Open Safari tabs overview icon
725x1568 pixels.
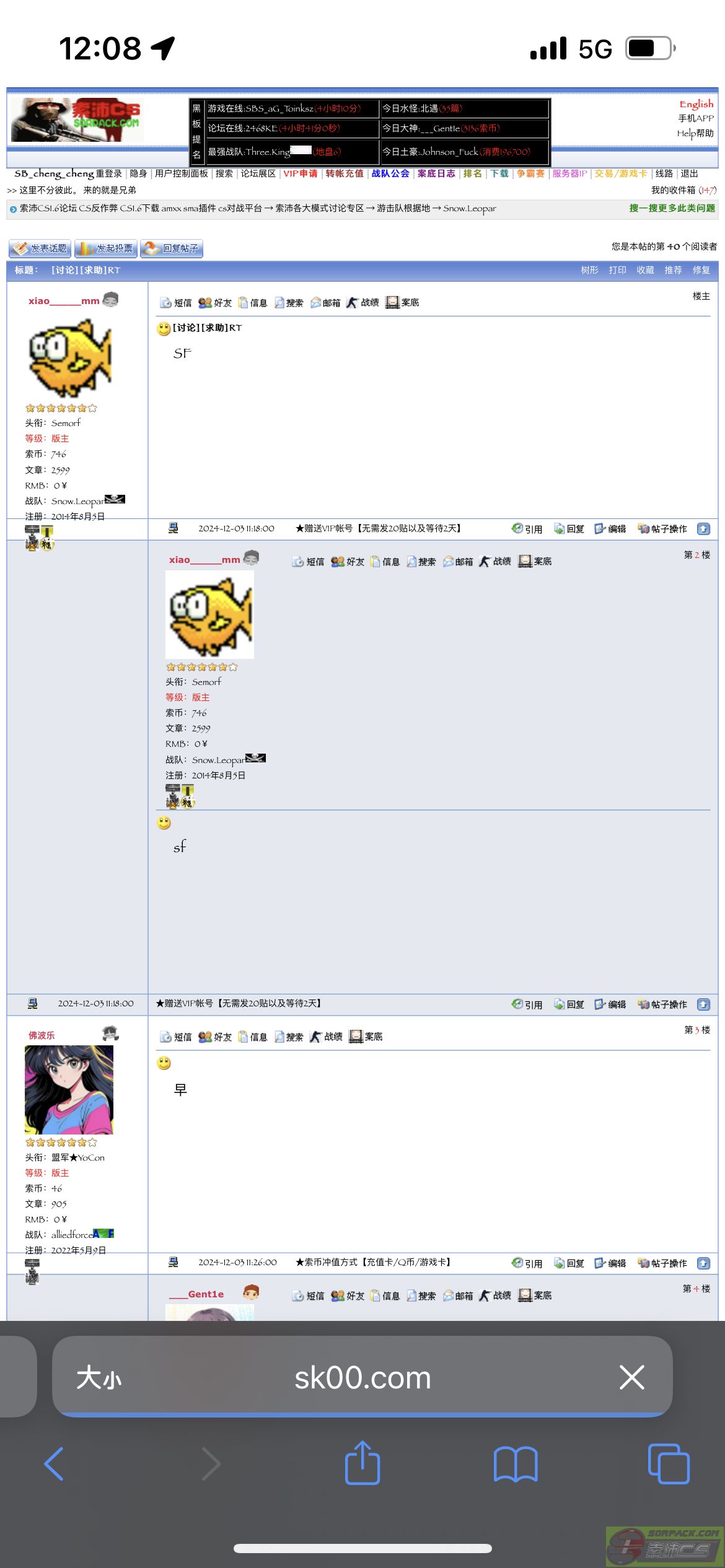point(669,1464)
